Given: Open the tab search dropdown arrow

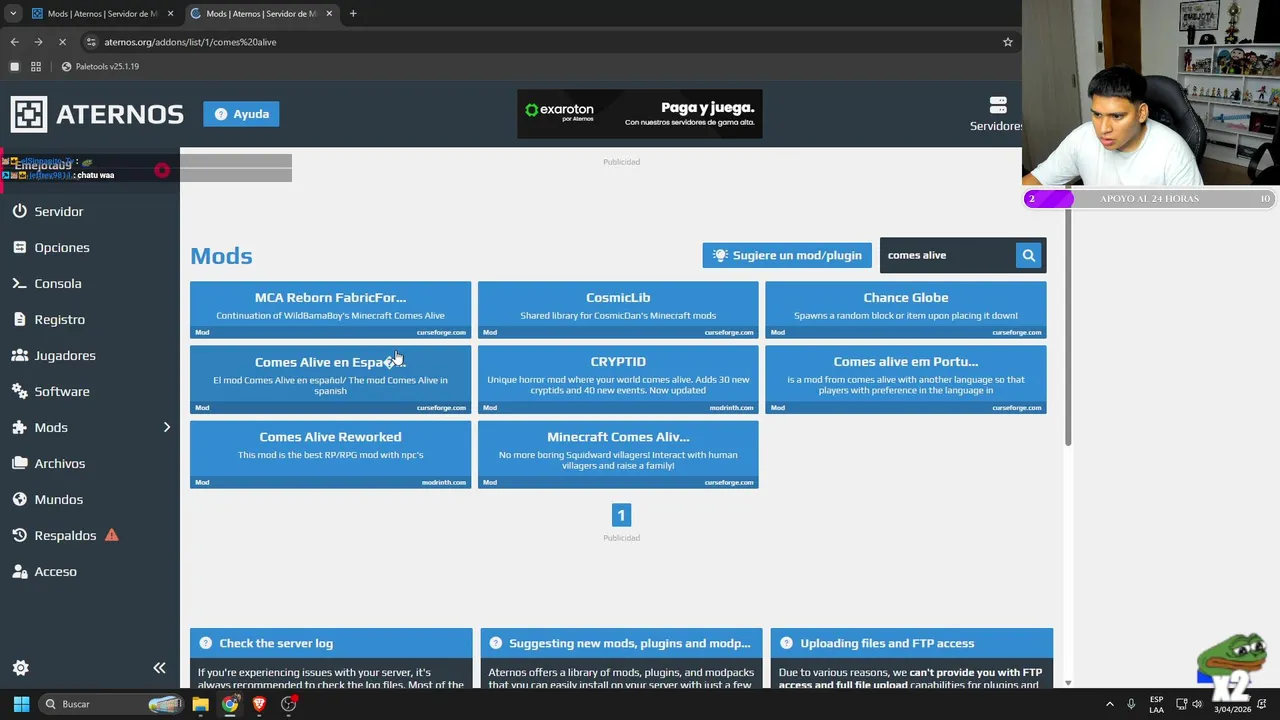Looking at the screenshot, I should [x=12, y=14].
